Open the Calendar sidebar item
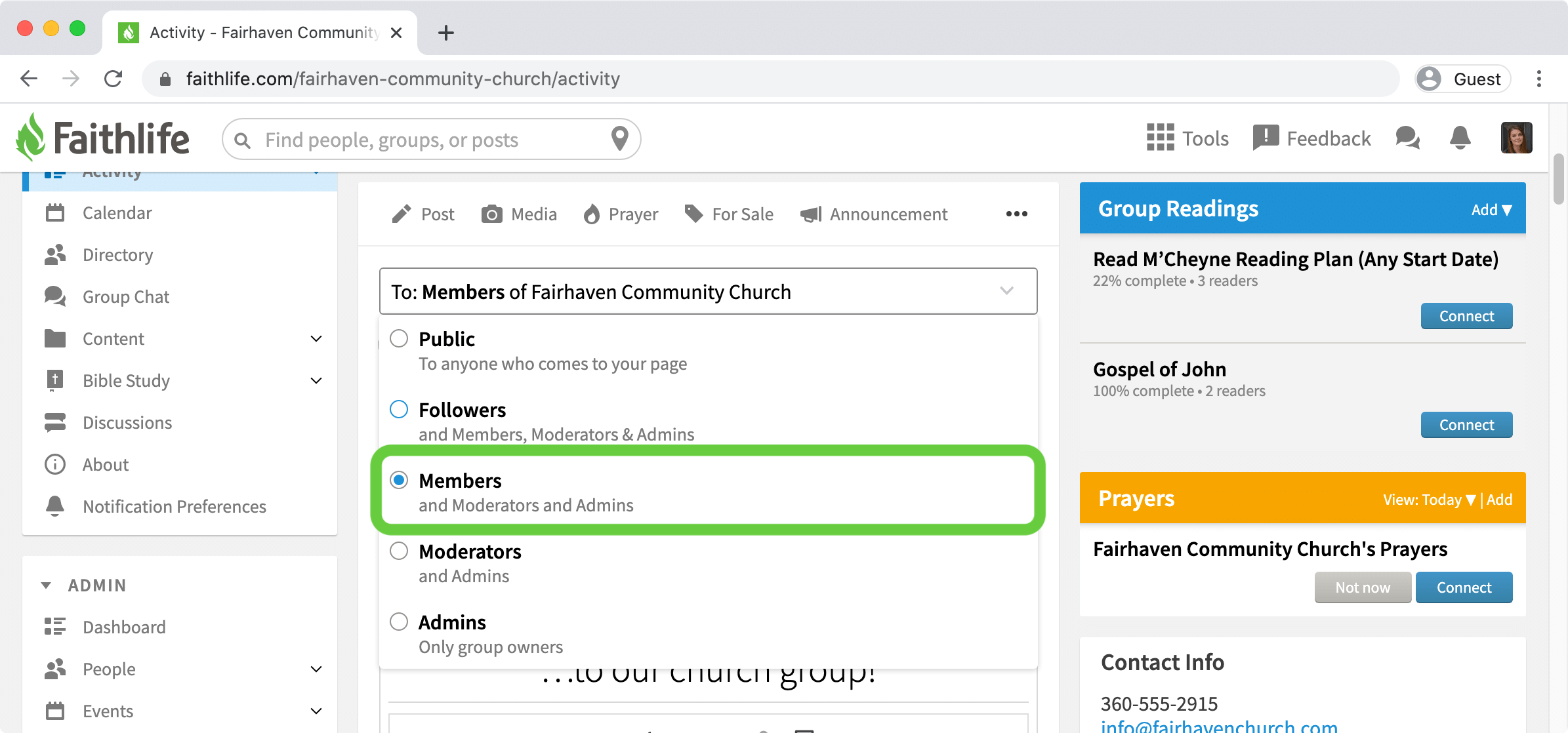This screenshot has height=733, width=1568. click(180, 212)
